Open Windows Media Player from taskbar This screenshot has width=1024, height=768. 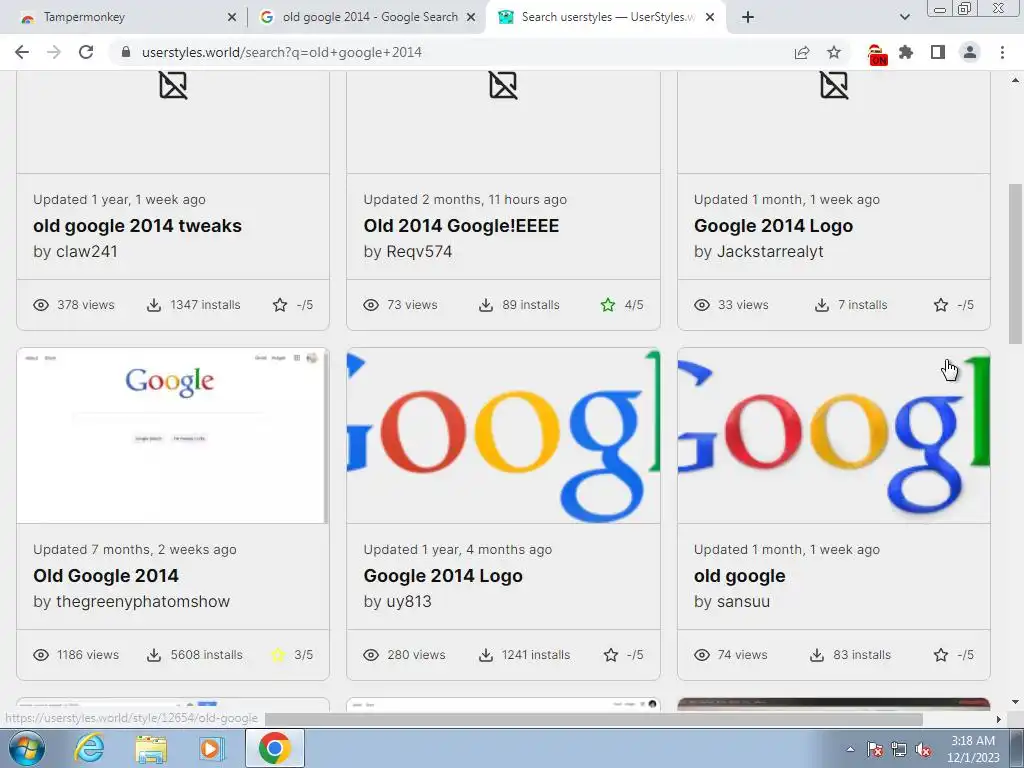[210, 748]
